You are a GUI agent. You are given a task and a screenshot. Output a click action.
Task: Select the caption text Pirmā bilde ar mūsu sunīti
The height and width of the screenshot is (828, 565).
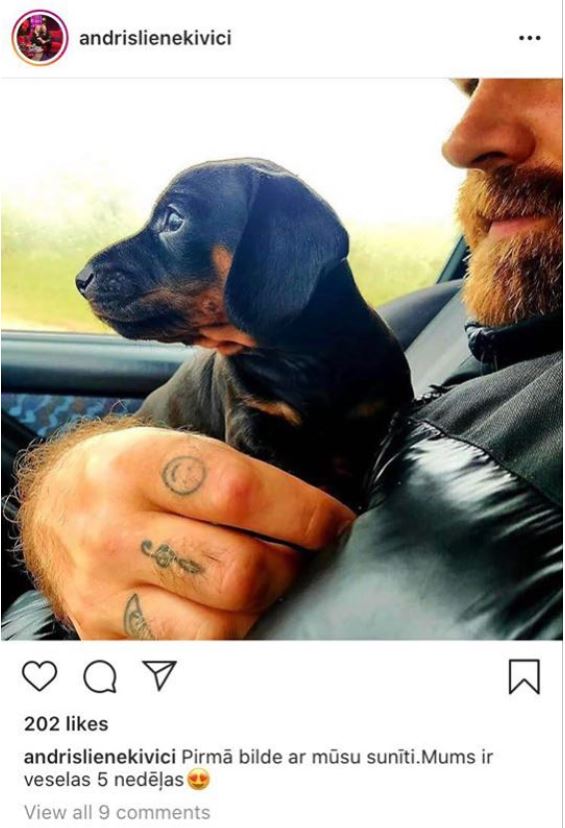[x=301, y=757]
